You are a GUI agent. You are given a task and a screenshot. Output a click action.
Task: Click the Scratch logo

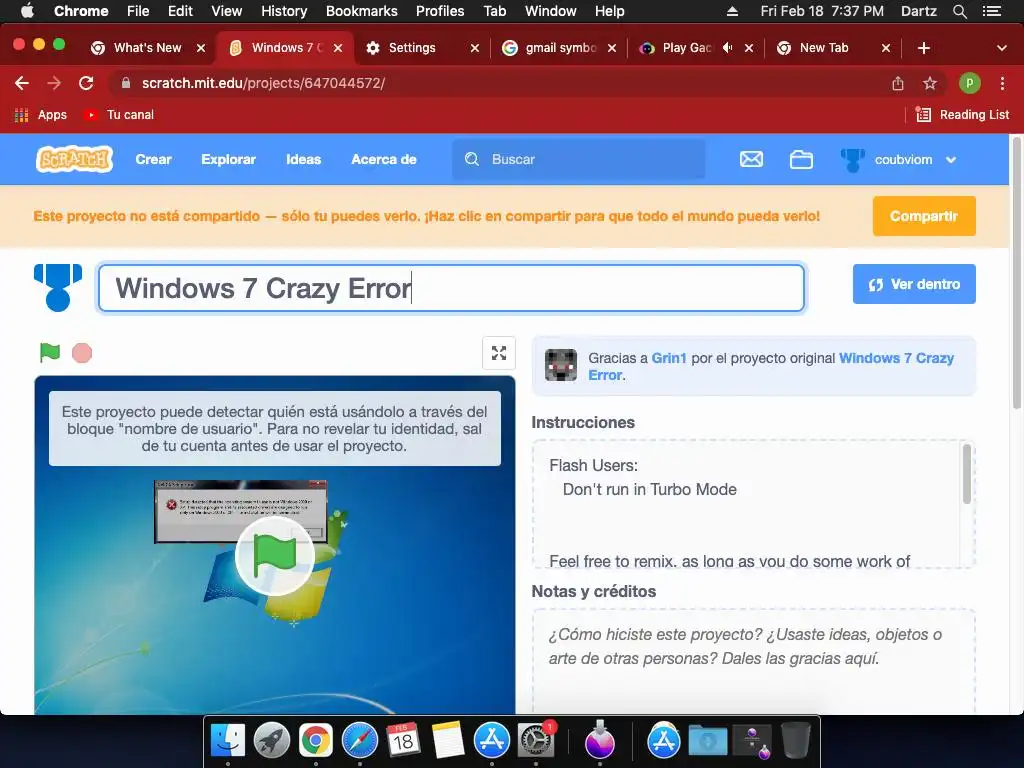pos(74,159)
